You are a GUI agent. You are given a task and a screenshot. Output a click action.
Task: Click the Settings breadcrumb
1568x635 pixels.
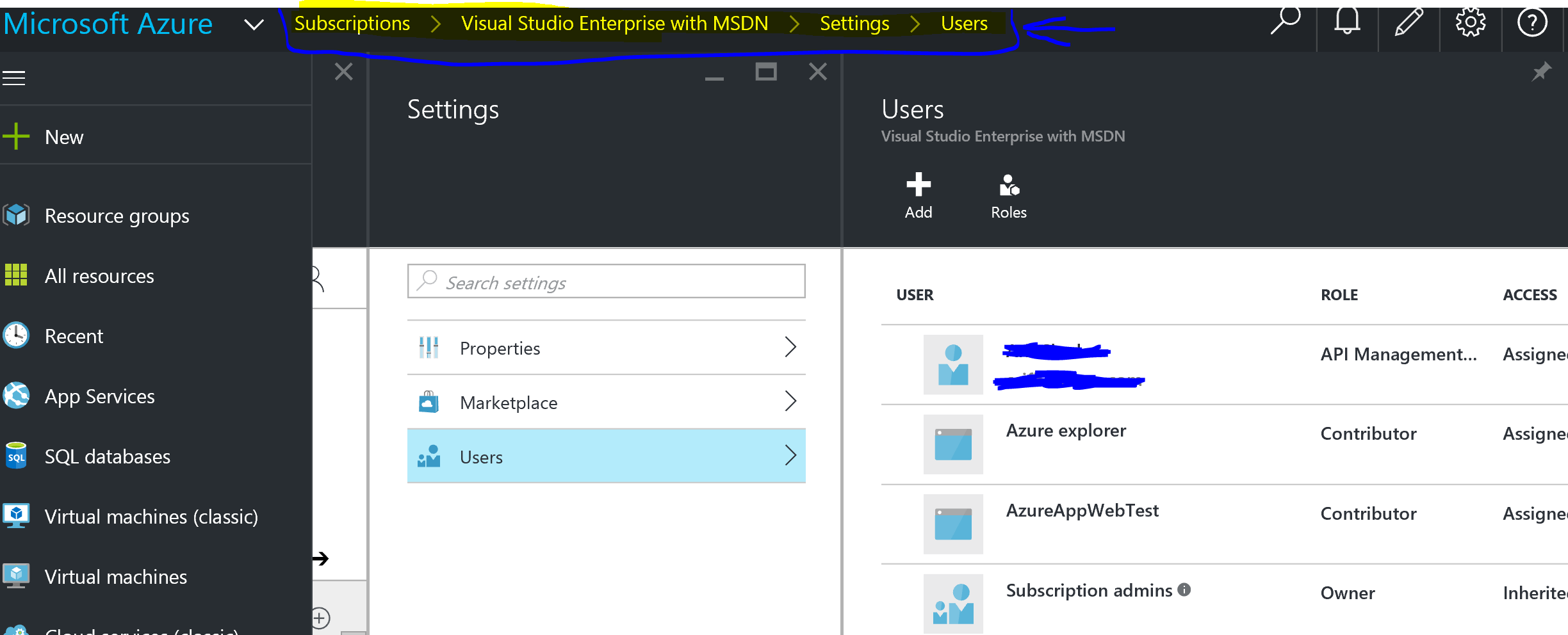click(x=854, y=24)
